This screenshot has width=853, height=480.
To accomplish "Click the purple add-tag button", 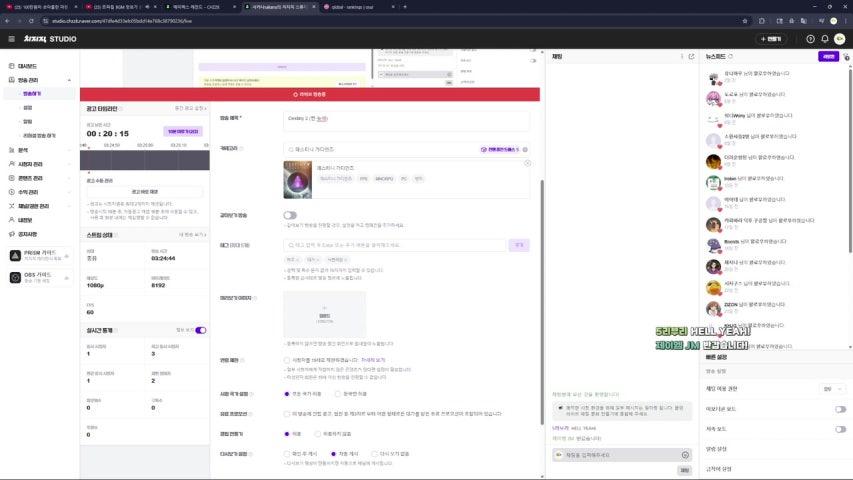I will (x=519, y=245).
